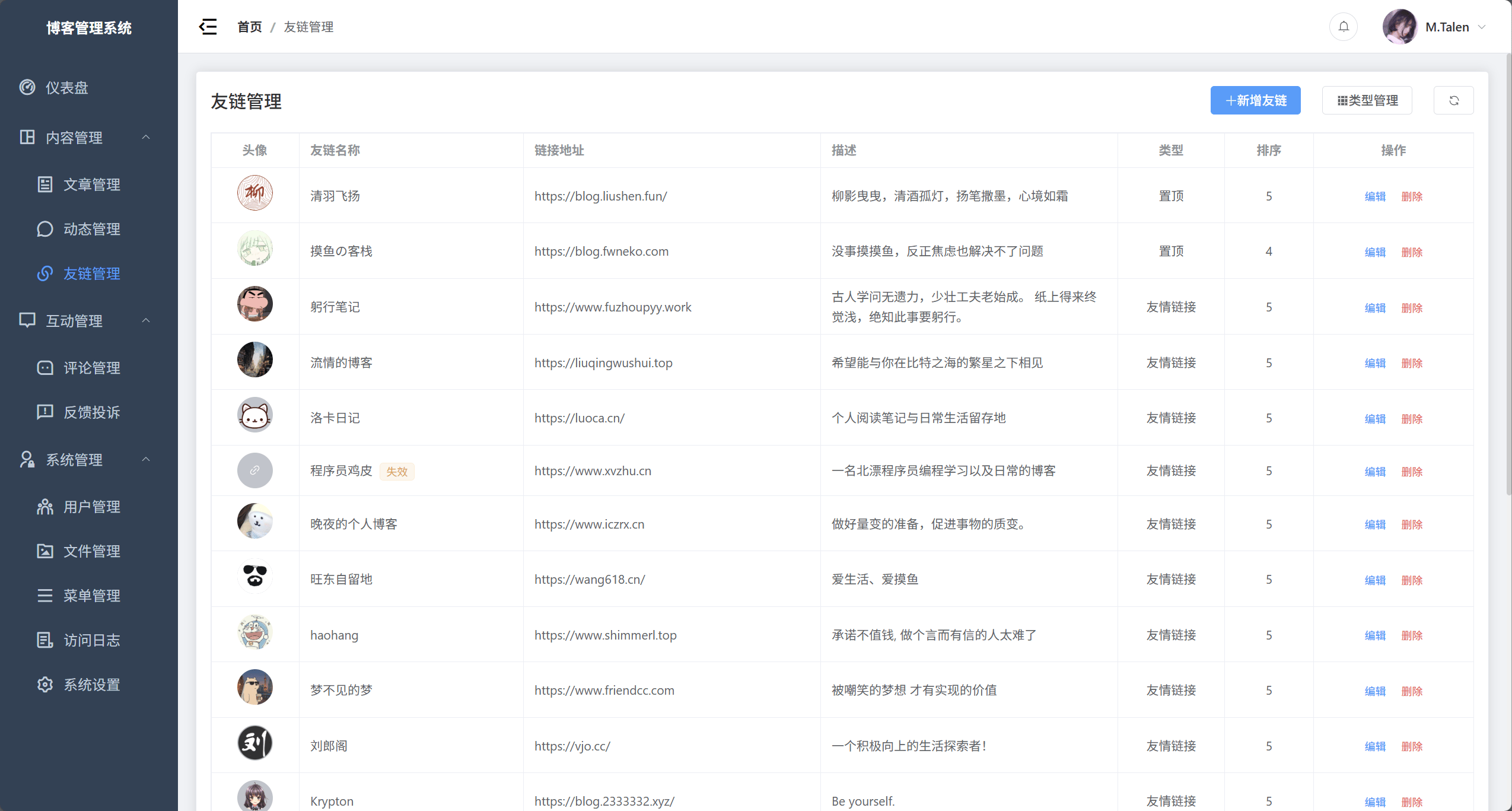Image resolution: width=1512 pixels, height=811 pixels.
Task: Open 反馈投诉 feedback icon
Action: tap(45, 412)
